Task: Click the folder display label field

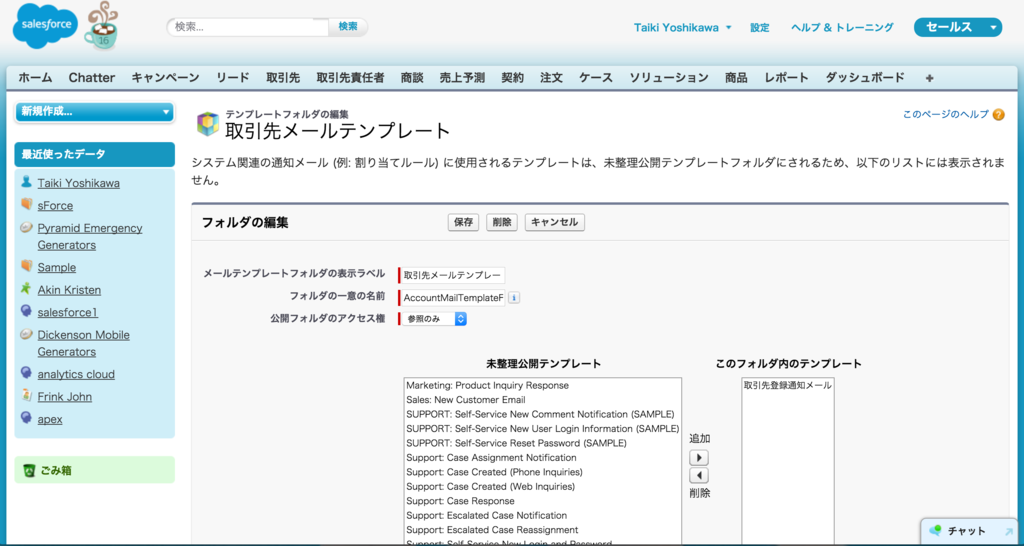Action: pyautogui.click(x=452, y=276)
